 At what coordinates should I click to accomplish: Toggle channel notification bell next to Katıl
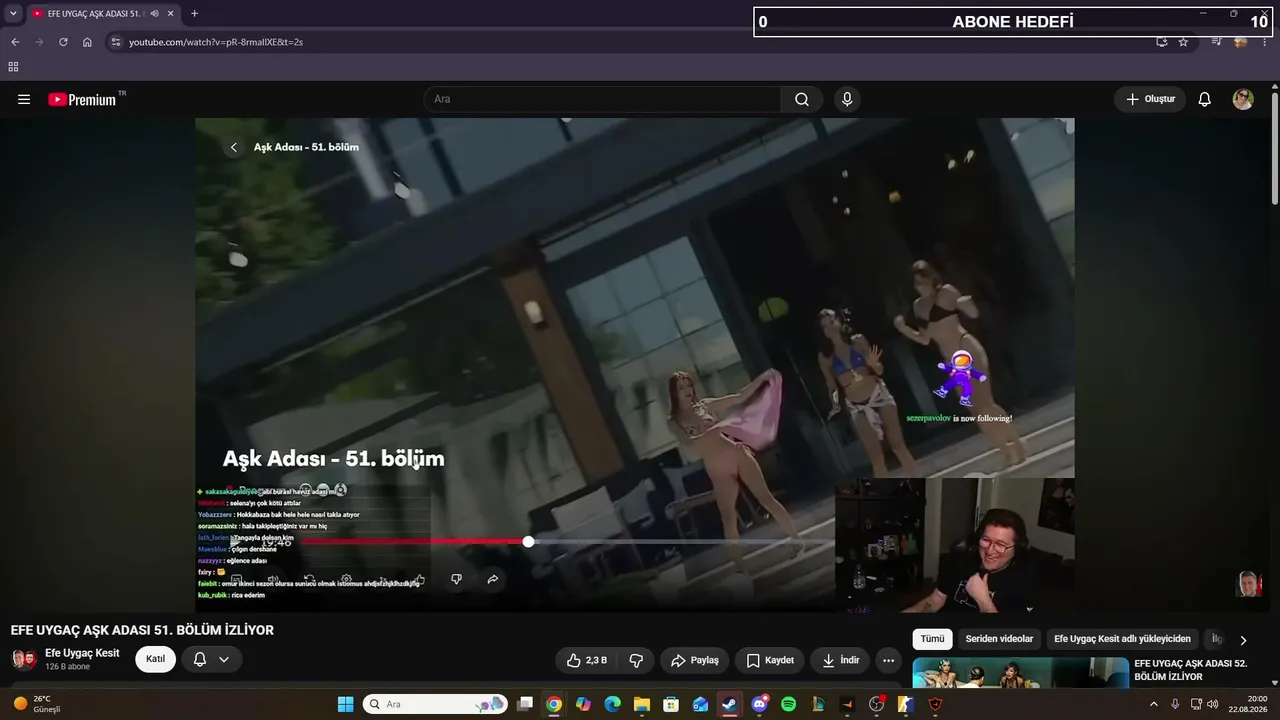(199, 659)
